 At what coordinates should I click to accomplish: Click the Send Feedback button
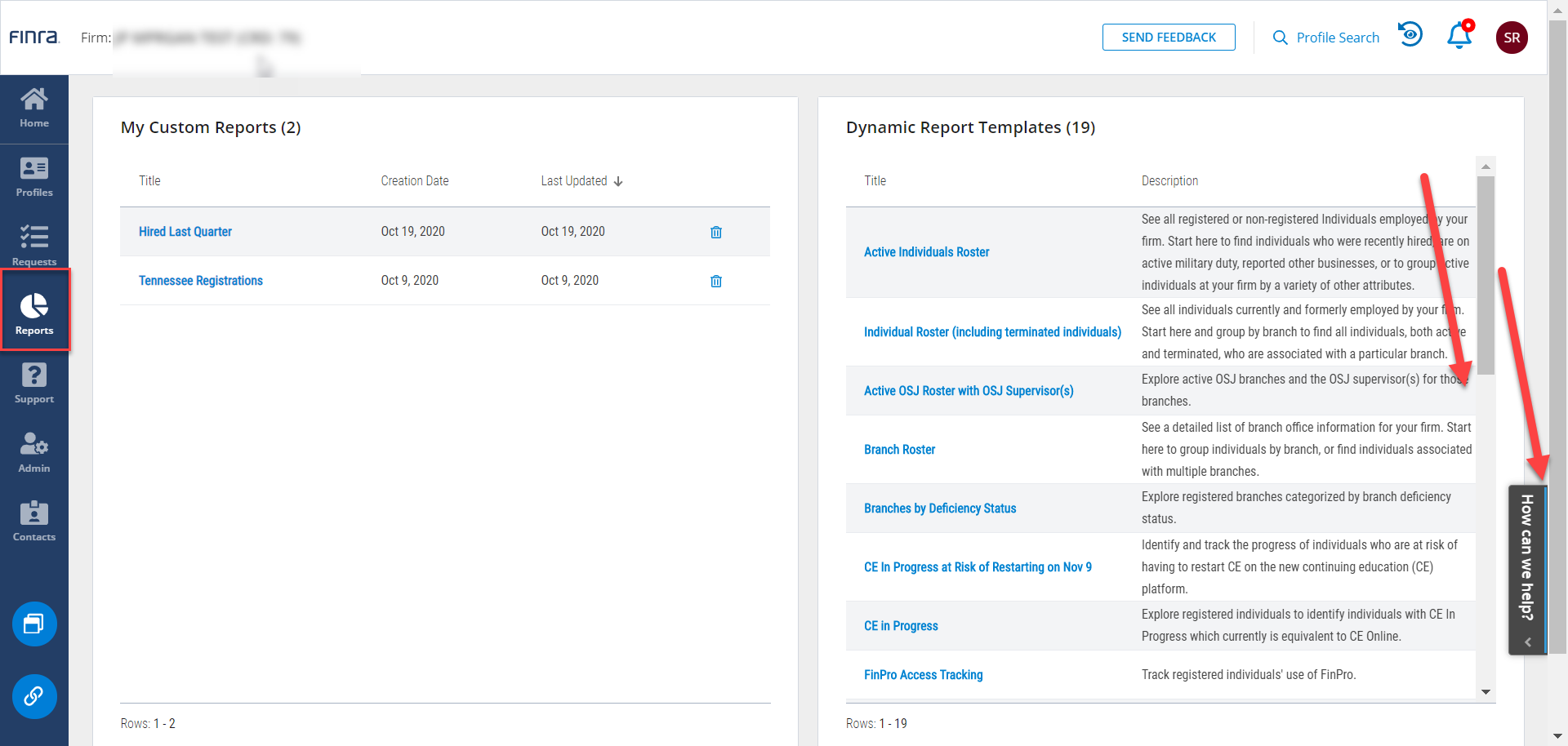(1169, 38)
